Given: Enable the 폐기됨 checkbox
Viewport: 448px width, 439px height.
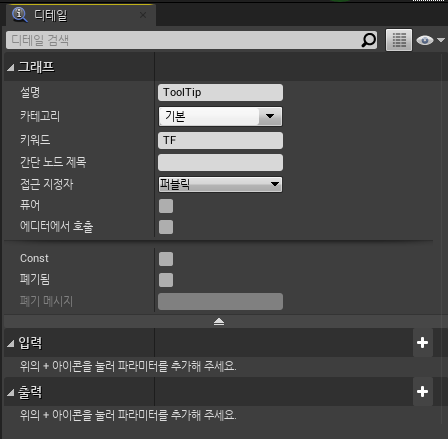Looking at the screenshot, I should 166,280.
